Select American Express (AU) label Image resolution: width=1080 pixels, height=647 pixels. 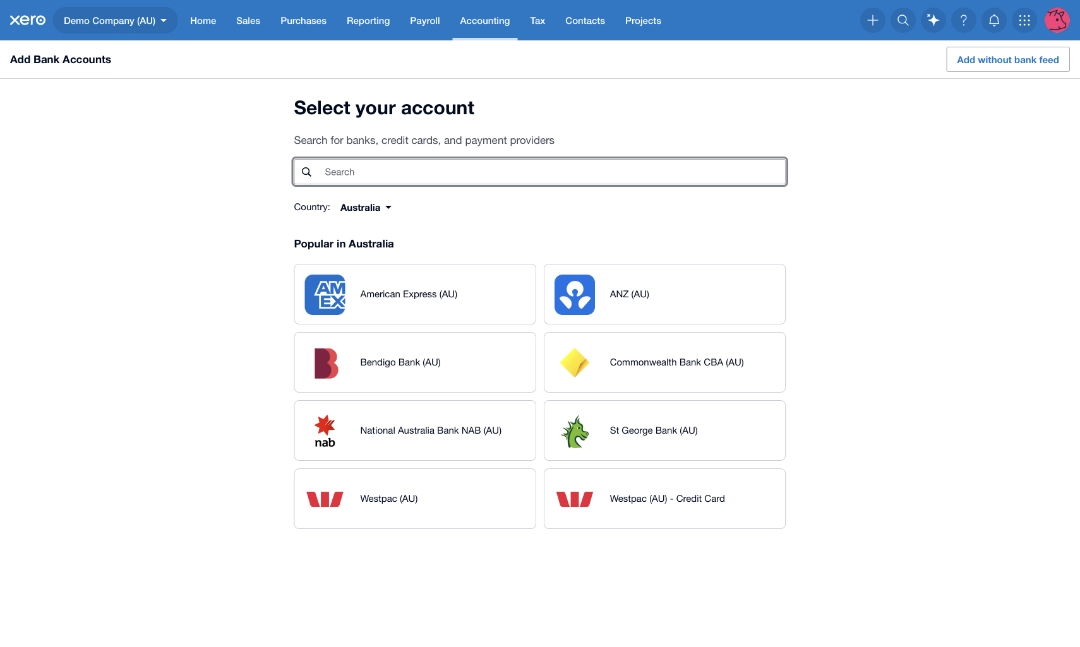click(x=408, y=294)
